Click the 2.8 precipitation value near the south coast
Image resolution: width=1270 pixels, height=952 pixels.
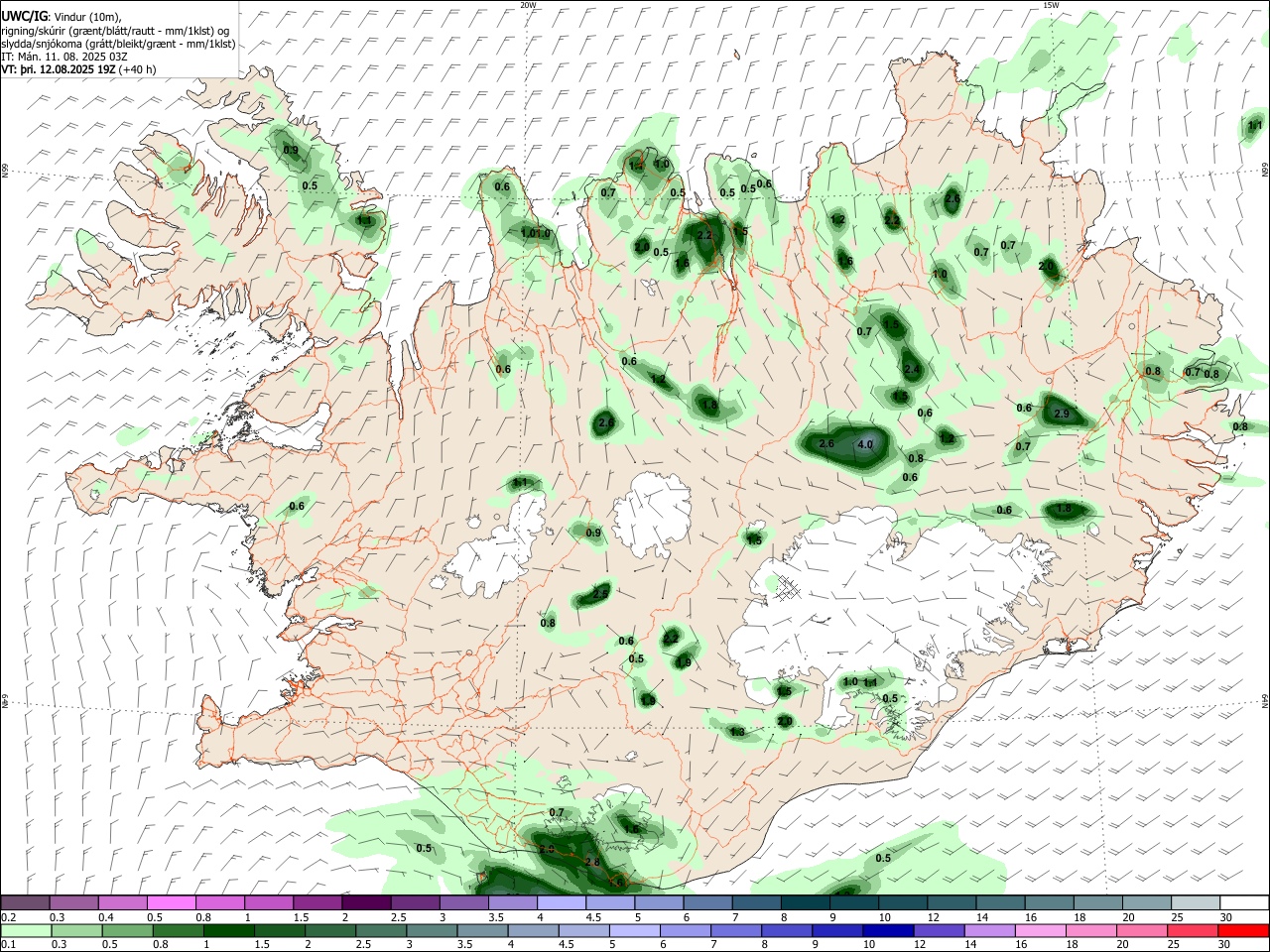pos(592,863)
